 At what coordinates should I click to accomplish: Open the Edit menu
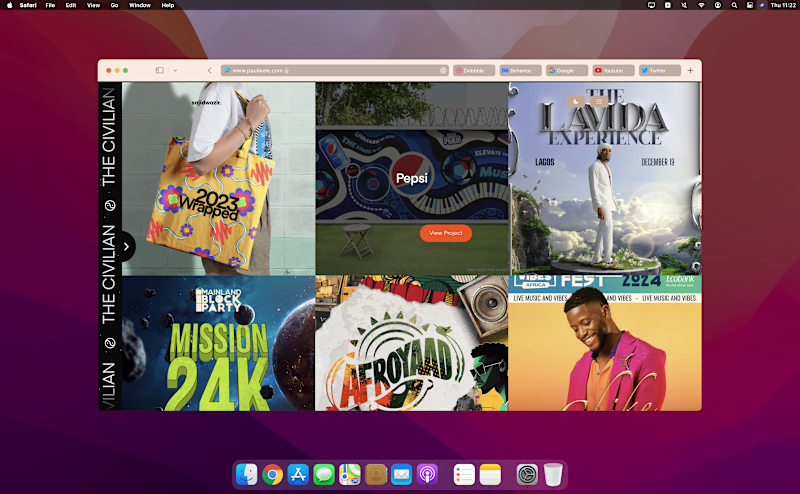pyautogui.click(x=71, y=5)
